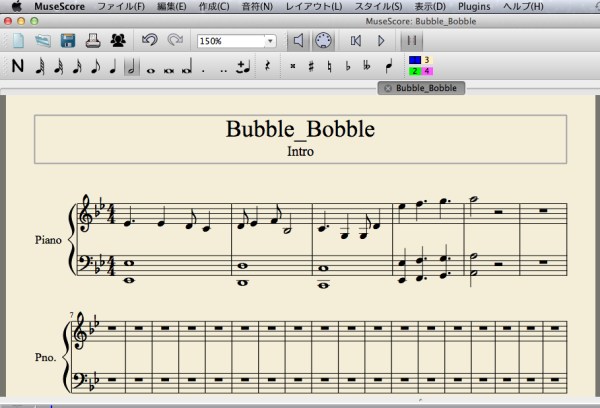Select voice 1 blue swatch
600x408 pixels.
(415, 60)
